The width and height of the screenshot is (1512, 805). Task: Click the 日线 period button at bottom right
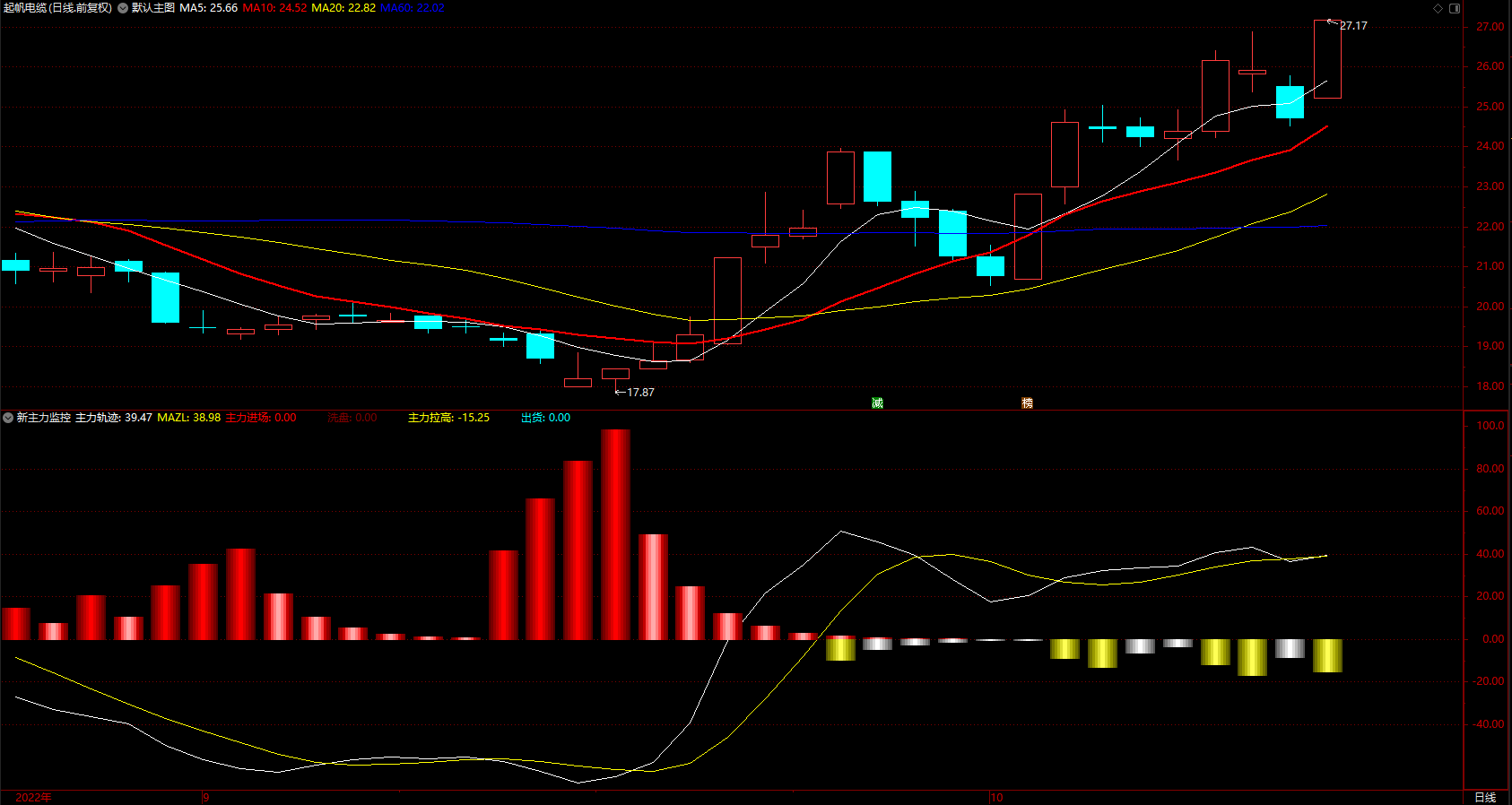1486,797
